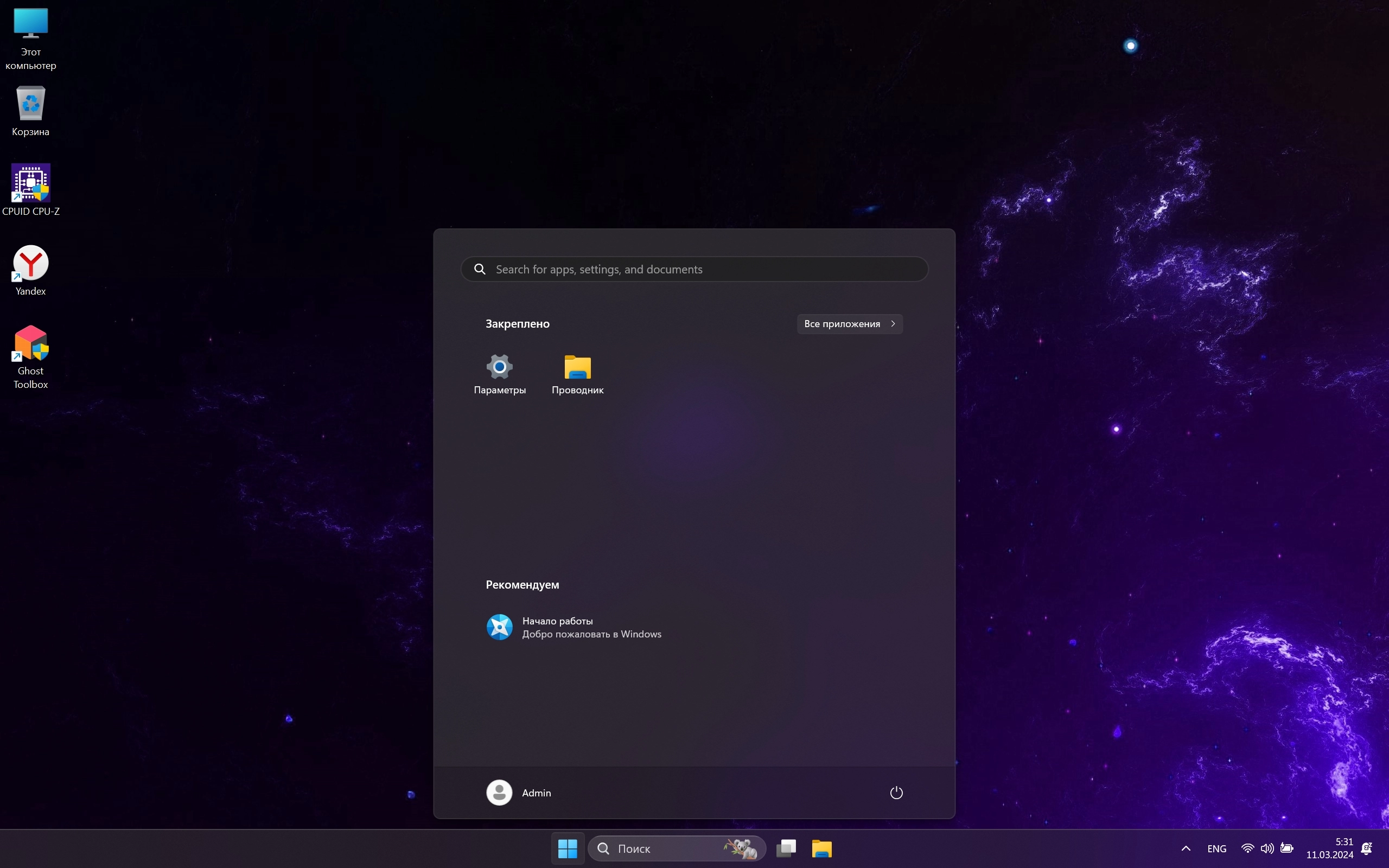Image resolution: width=1389 pixels, height=868 pixels.
Task: Open the notification bell icon
Action: [1367, 848]
